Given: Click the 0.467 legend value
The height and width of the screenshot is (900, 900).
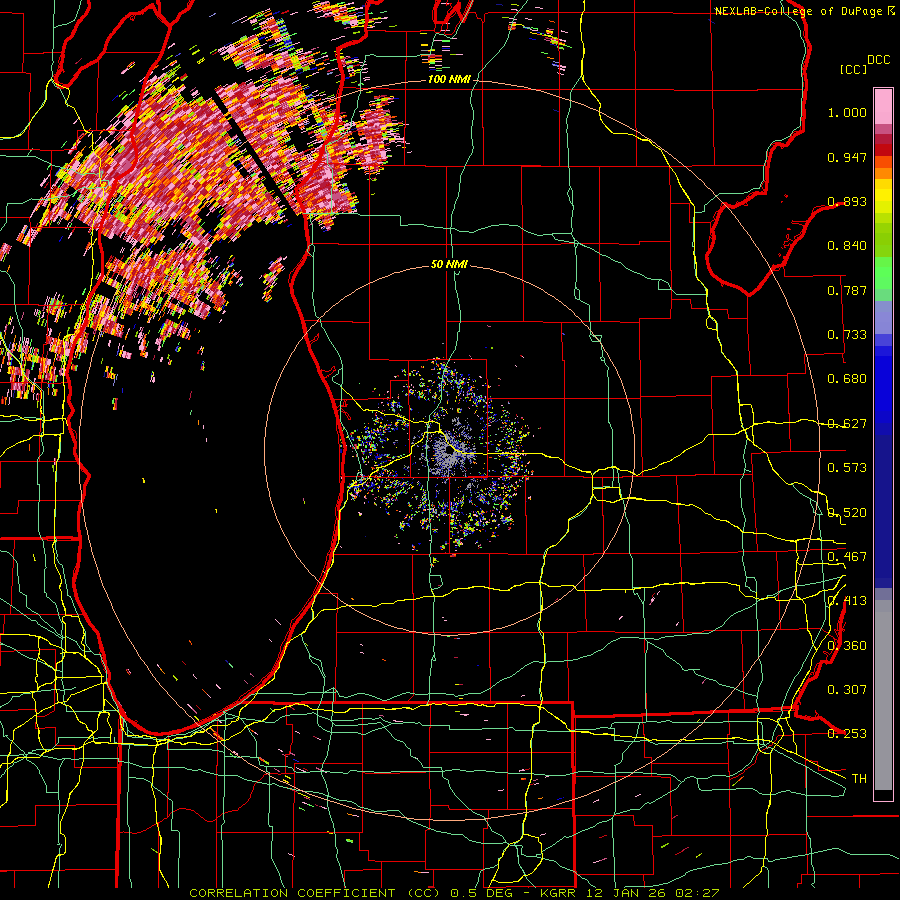Looking at the screenshot, I should pyautogui.click(x=847, y=557).
